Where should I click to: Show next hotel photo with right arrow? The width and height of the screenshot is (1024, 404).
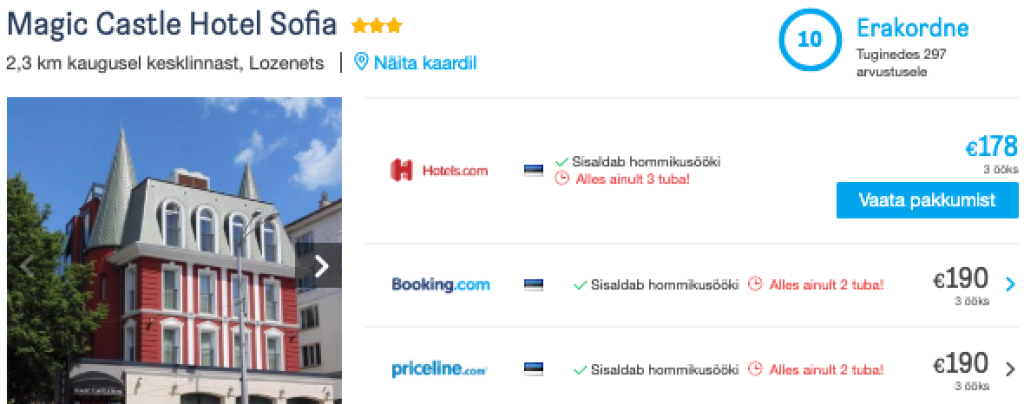coord(321,266)
